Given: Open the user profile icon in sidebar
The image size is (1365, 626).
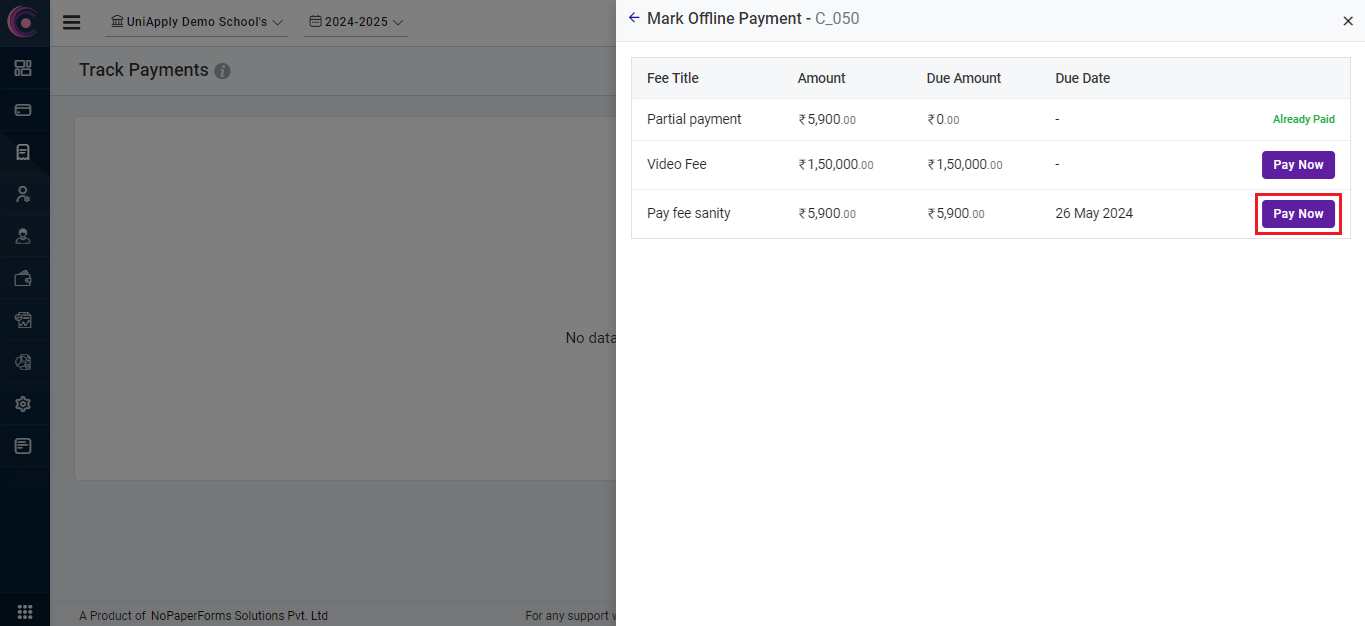Looking at the screenshot, I should [x=23, y=194].
